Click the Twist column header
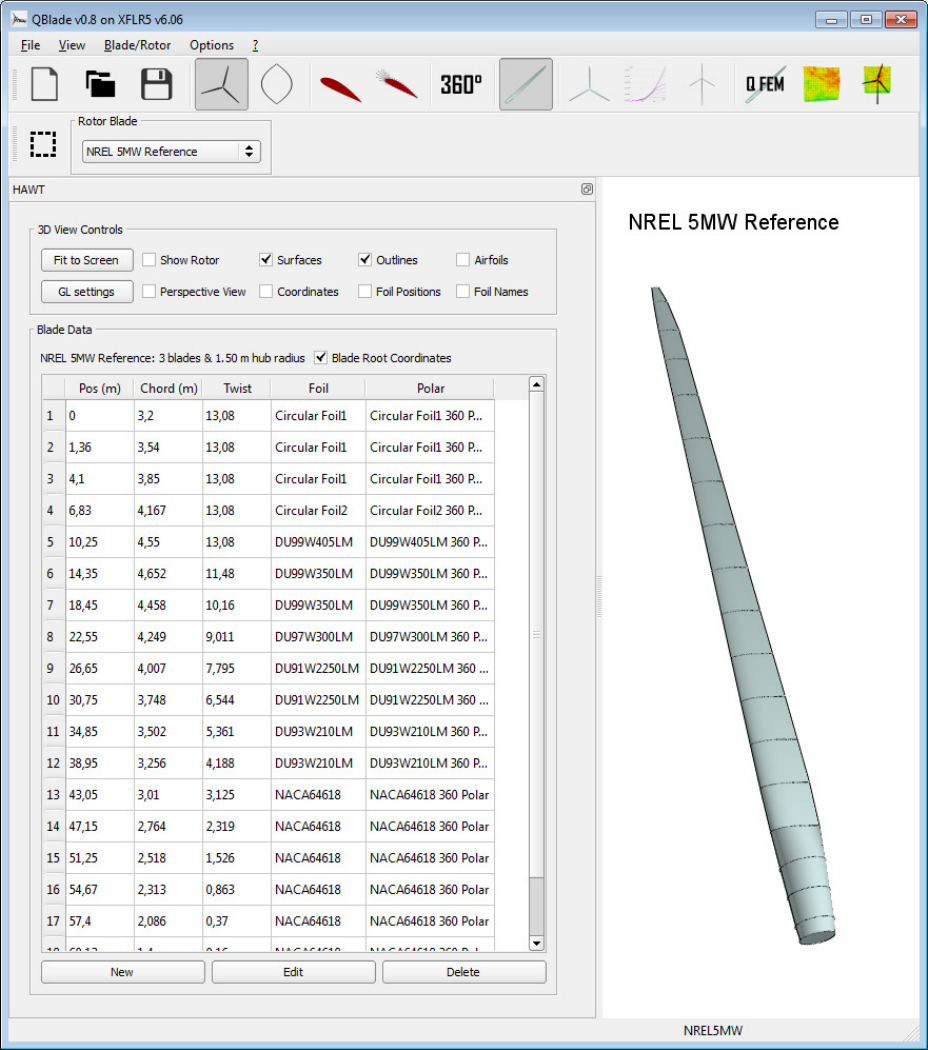 click(237, 388)
